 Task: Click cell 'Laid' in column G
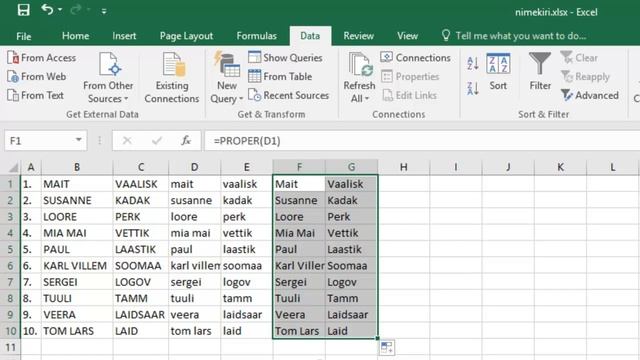click(351, 331)
